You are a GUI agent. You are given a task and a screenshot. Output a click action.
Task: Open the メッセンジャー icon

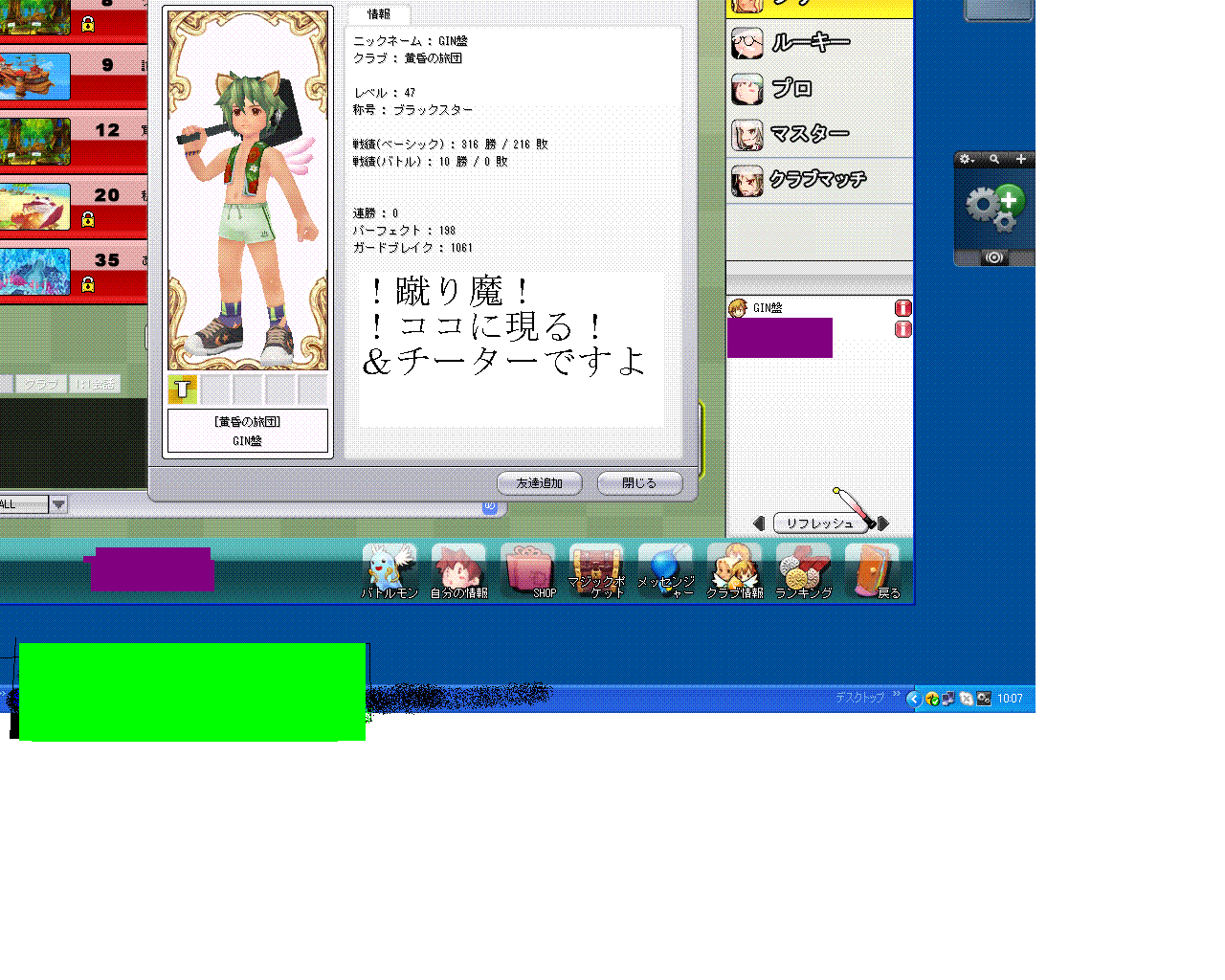[x=665, y=570]
